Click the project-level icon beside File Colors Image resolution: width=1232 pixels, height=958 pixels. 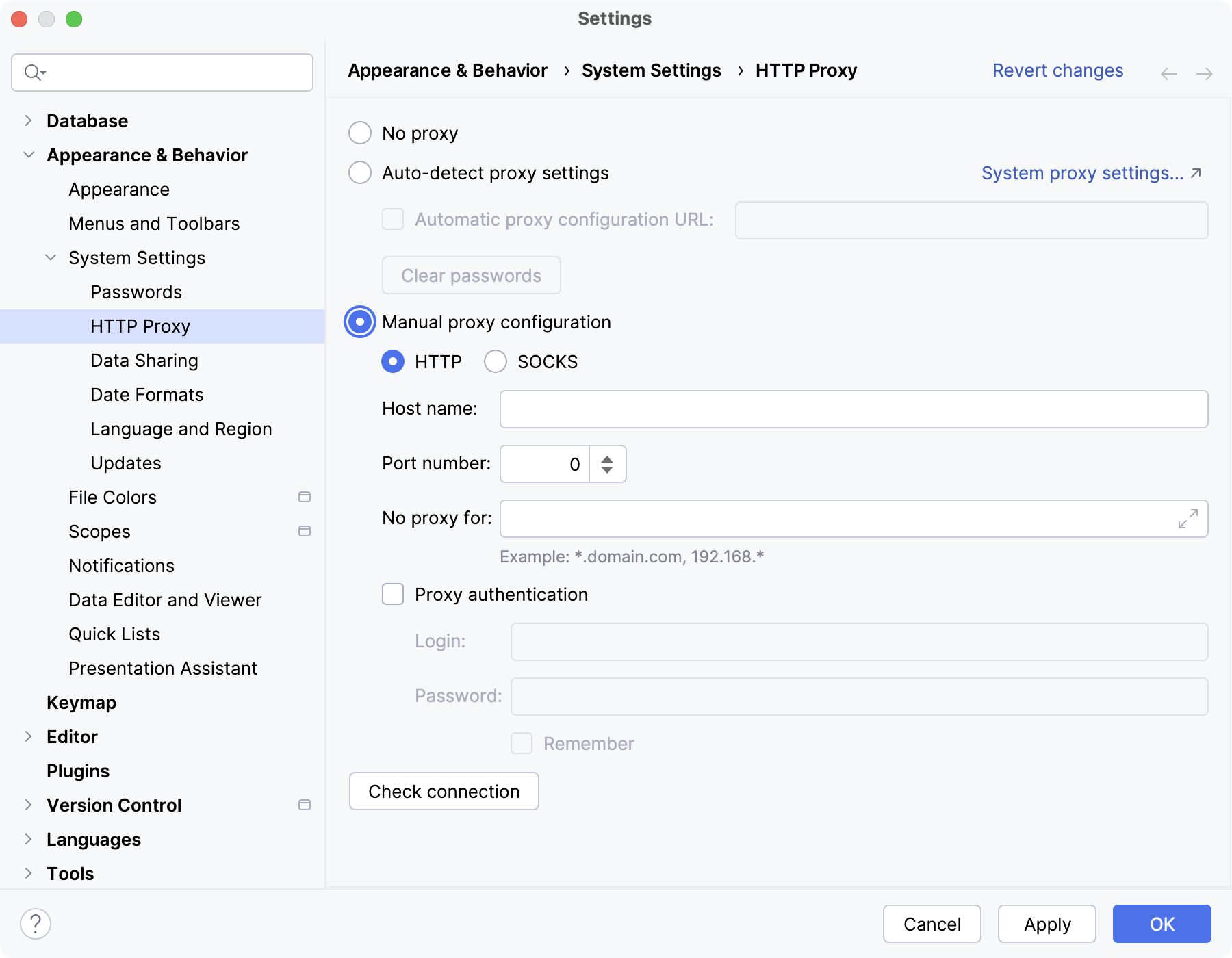click(305, 497)
